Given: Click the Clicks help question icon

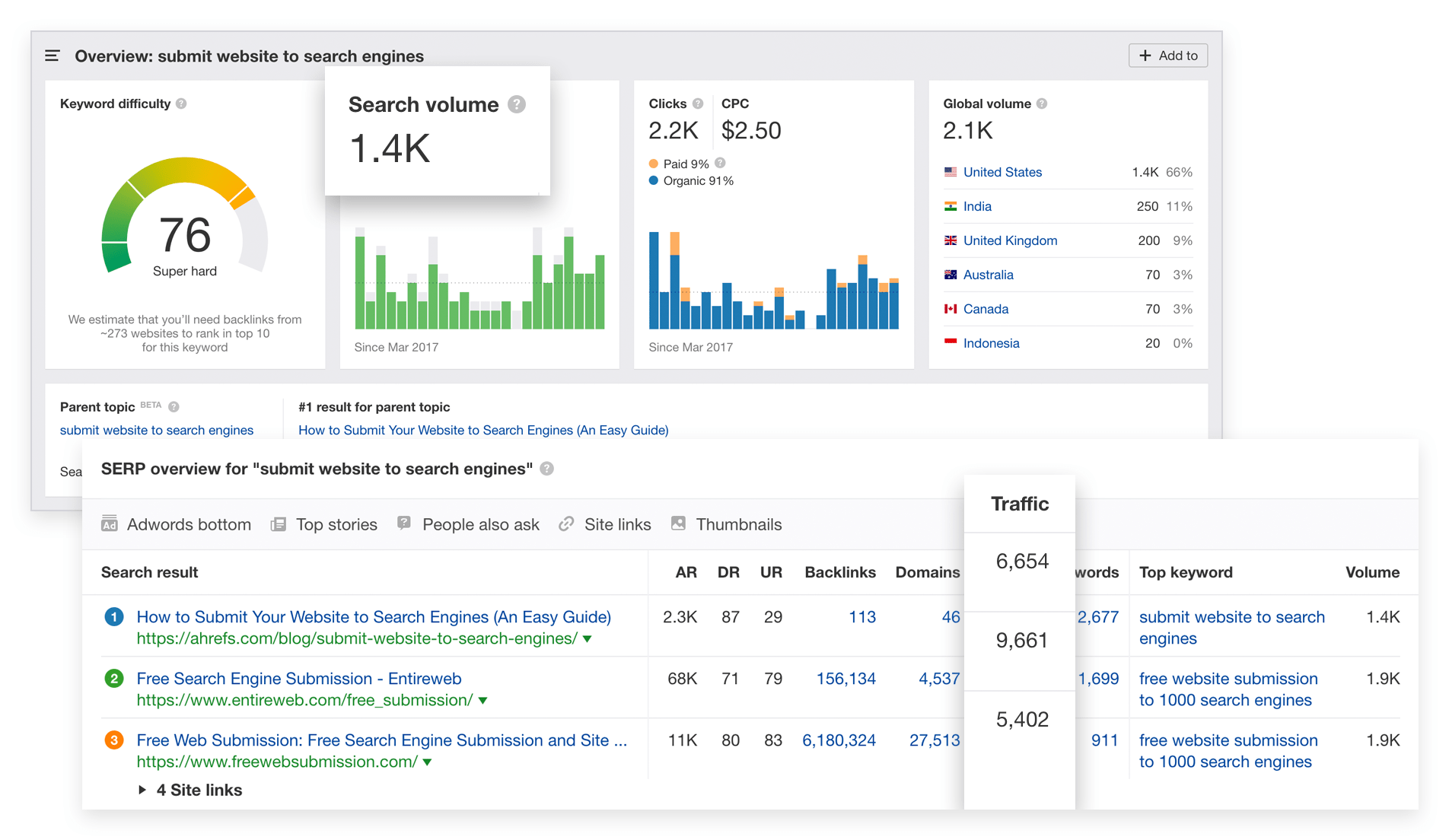Looking at the screenshot, I should point(698,103).
